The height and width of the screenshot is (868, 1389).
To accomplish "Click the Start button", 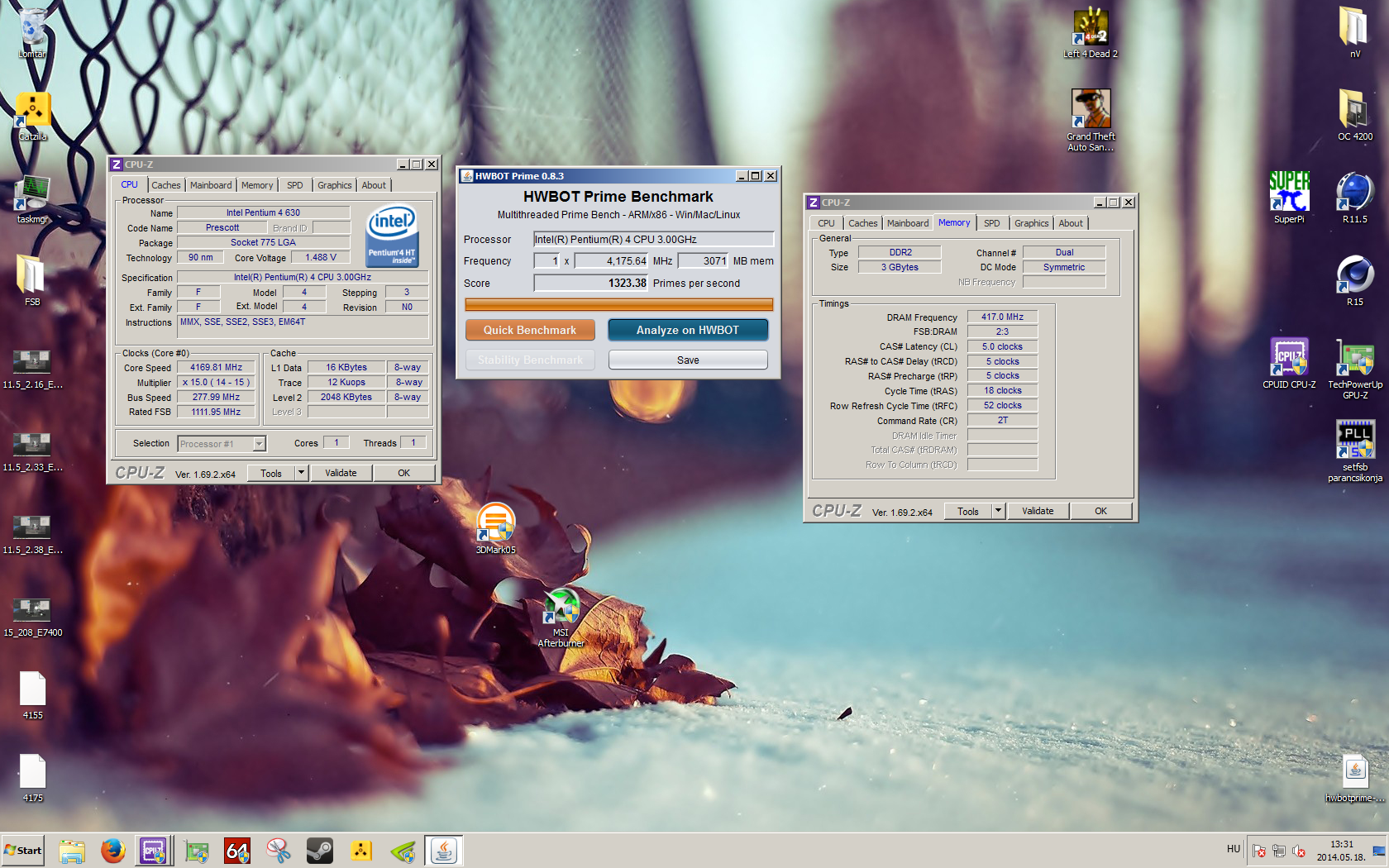I will click(x=23, y=851).
